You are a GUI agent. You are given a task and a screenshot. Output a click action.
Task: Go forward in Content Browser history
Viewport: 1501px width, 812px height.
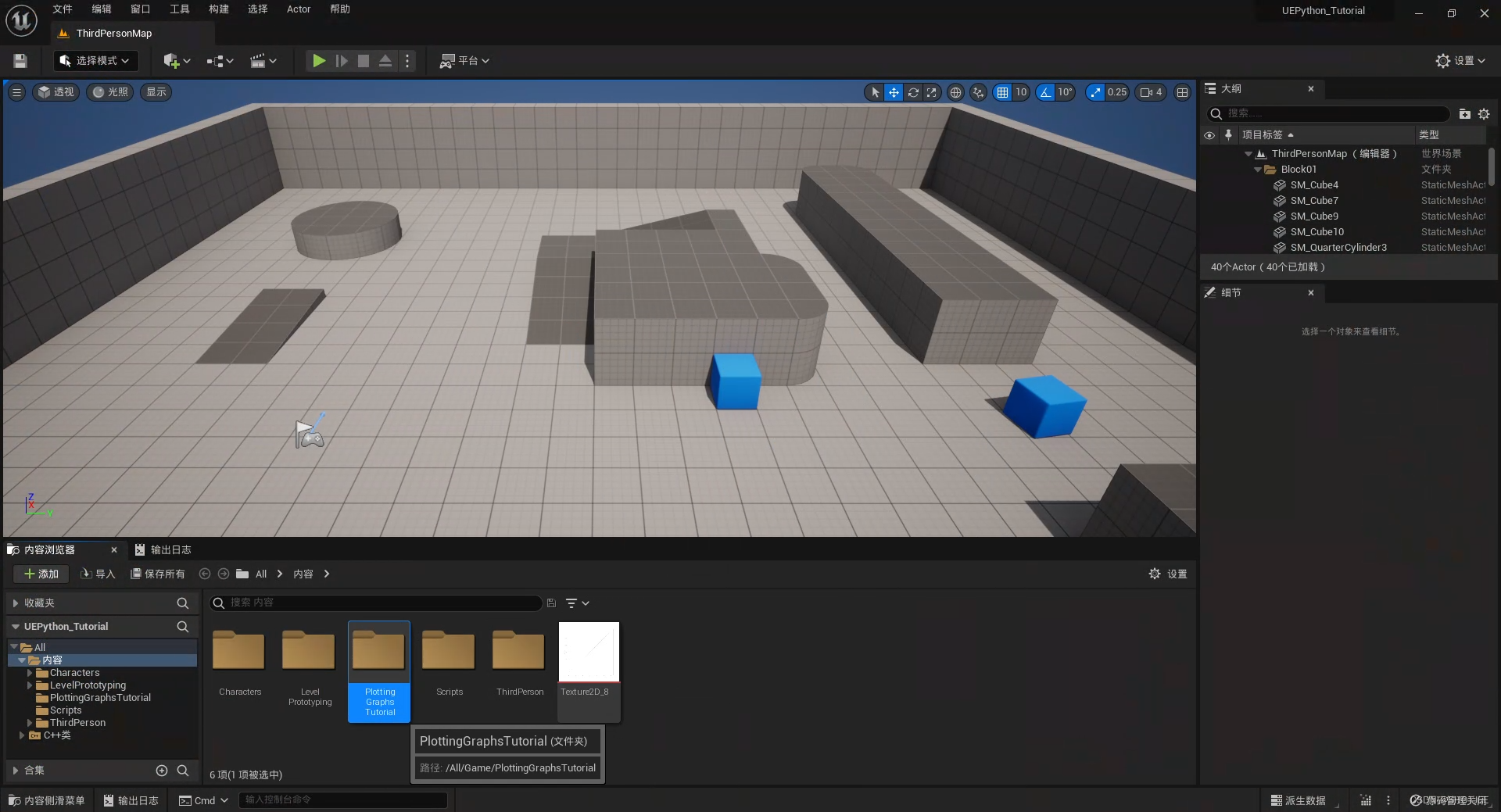pyautogui.click(x=224, y=574)
